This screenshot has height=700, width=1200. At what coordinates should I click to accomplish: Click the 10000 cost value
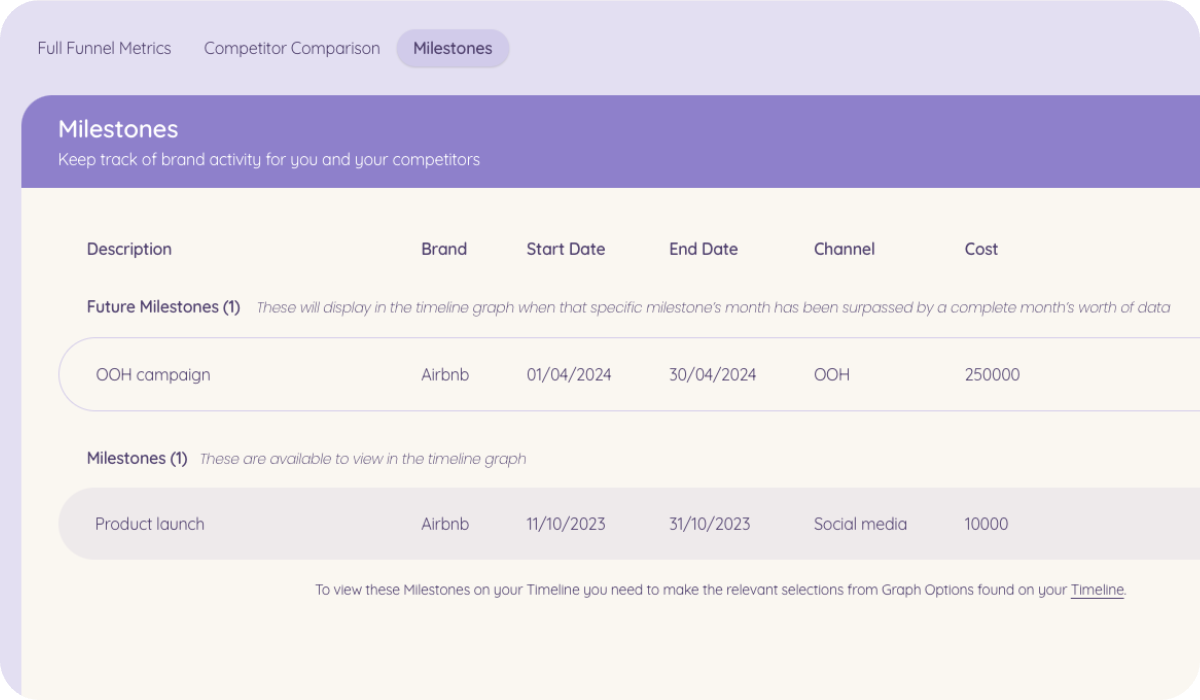coord(986,524)
